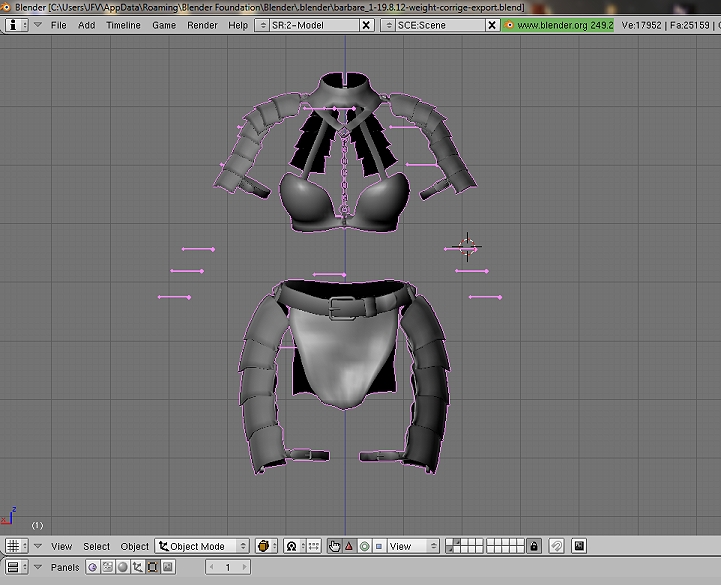721x585 pixels.
Task: Select the Script context button
Action: click(108, 567)
